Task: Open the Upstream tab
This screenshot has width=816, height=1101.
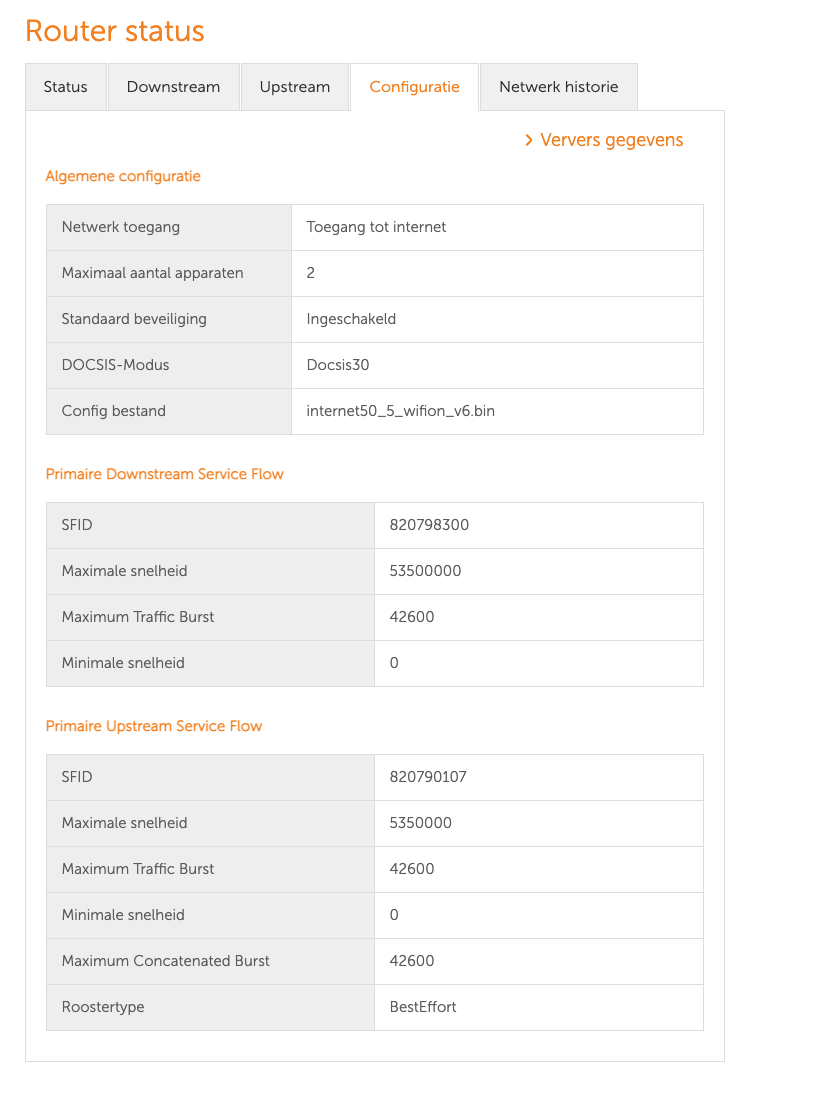Action: 294,87
